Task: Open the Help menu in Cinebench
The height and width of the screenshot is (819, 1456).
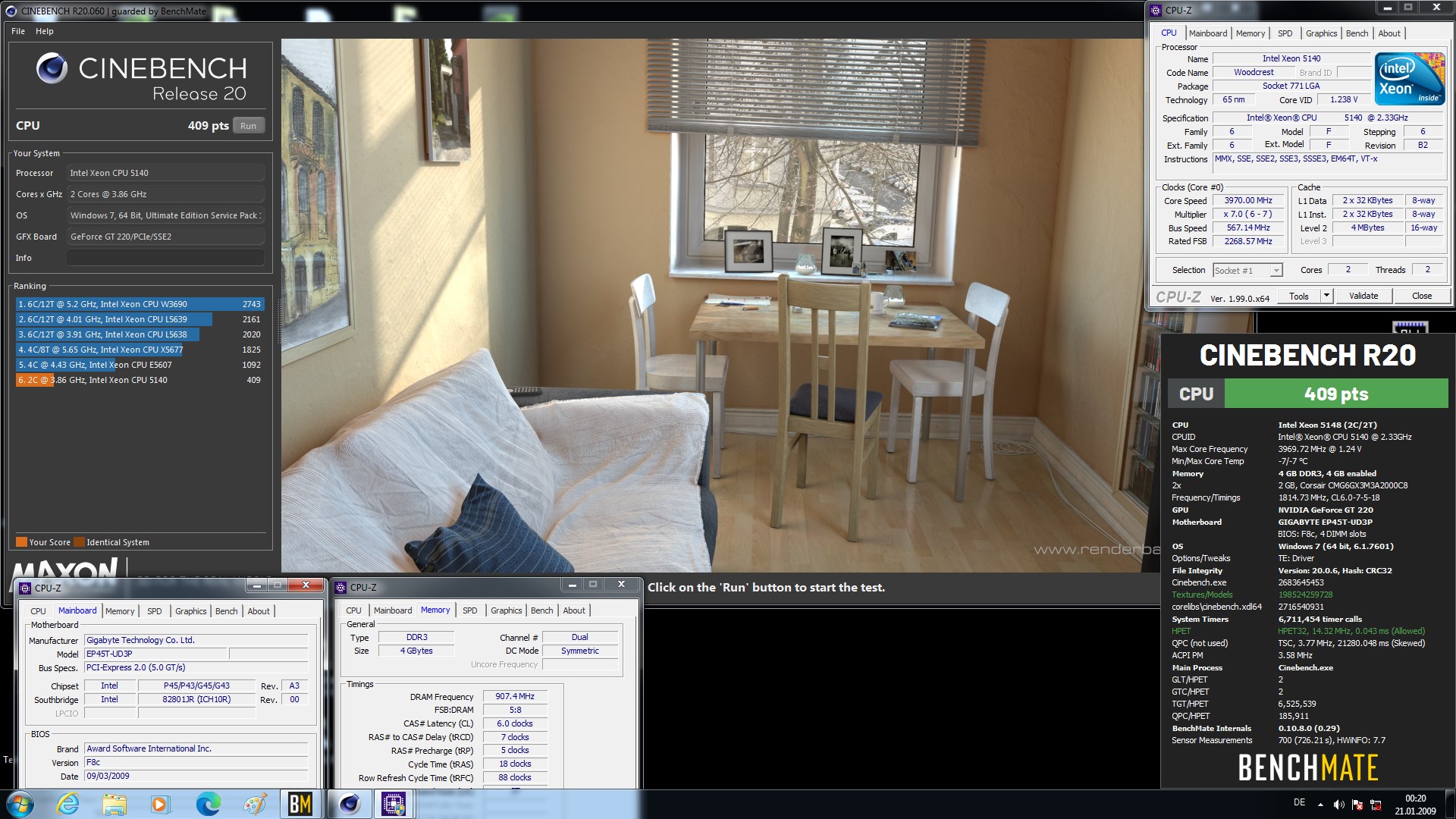Action: pos(45,31)
